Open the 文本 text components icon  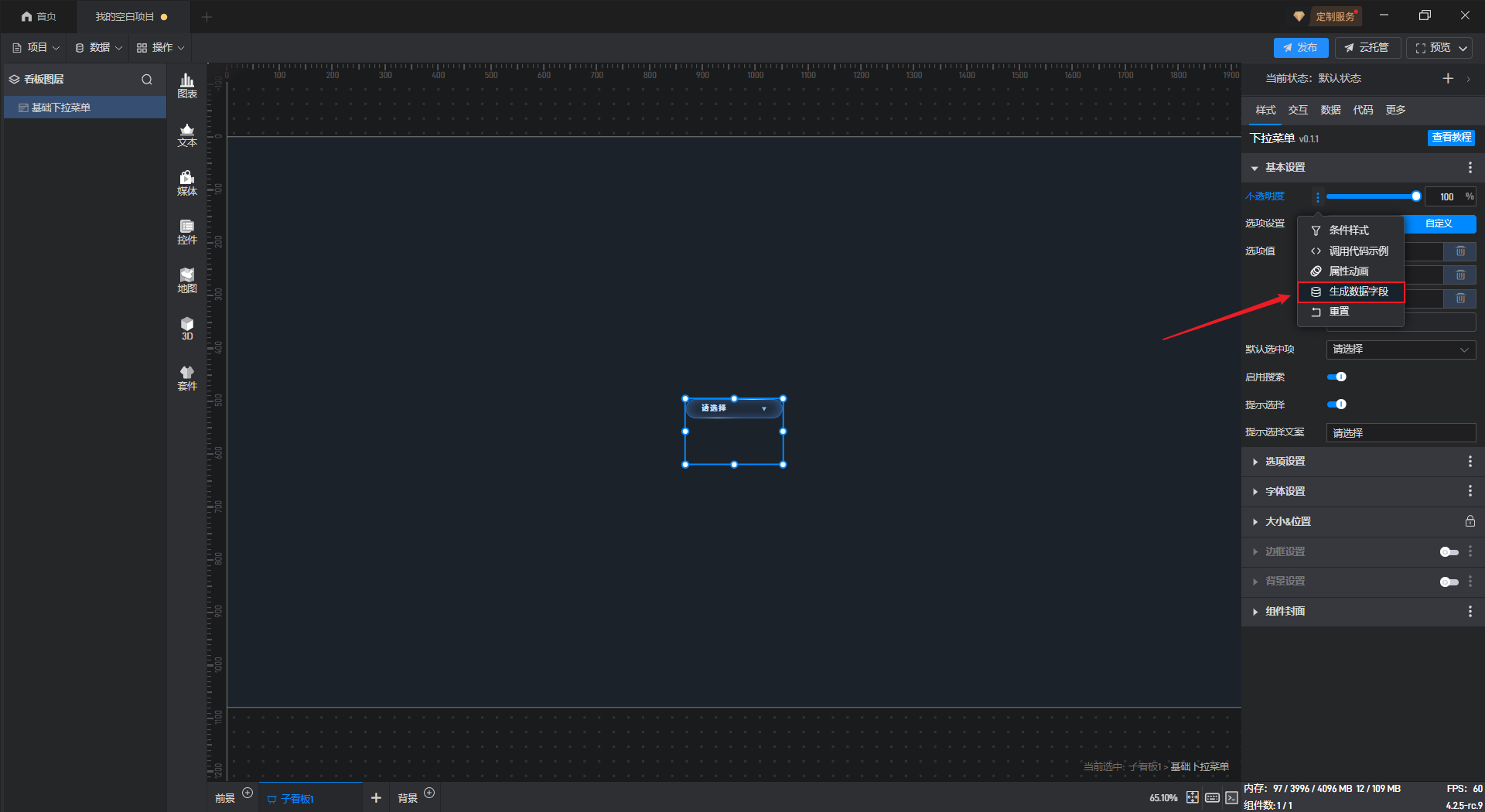187,135
